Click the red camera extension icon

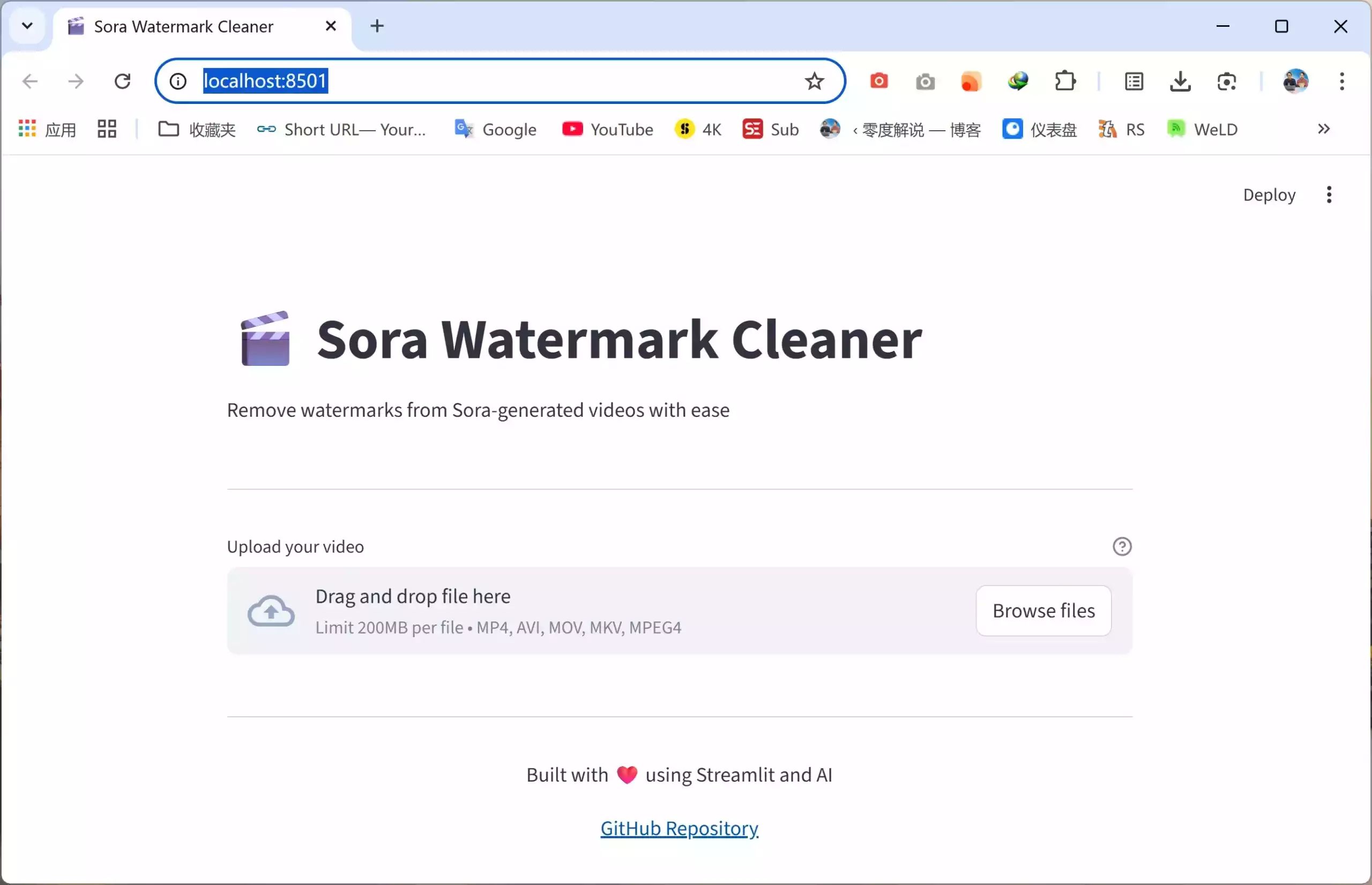pos(879,81)
